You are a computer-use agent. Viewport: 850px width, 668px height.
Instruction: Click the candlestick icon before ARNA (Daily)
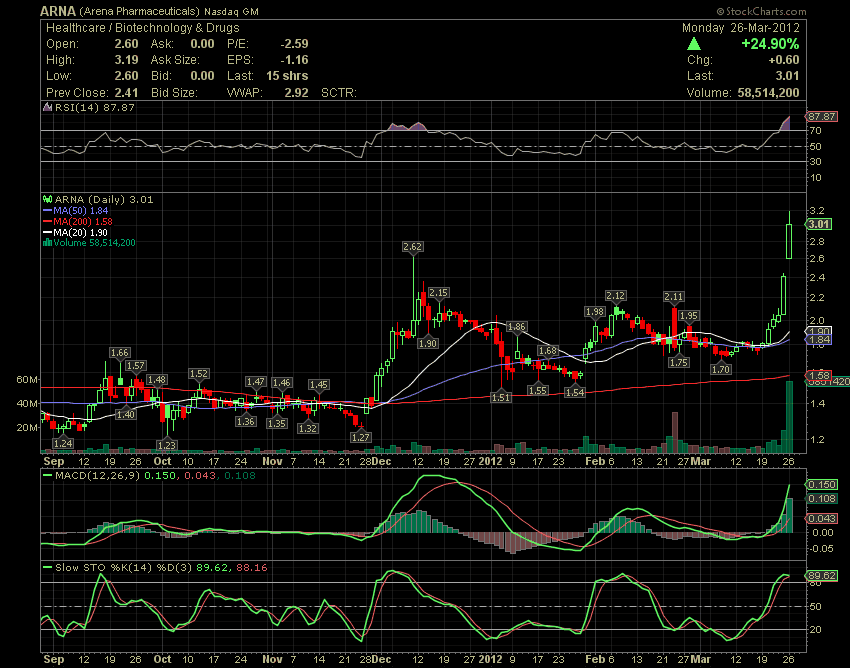coord(48,200)
